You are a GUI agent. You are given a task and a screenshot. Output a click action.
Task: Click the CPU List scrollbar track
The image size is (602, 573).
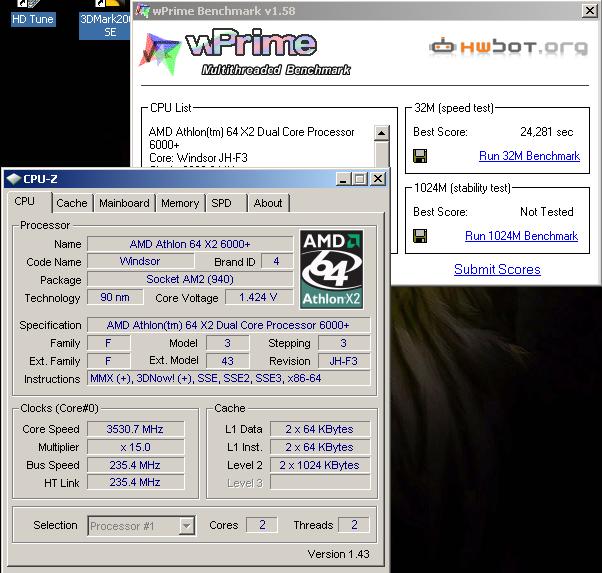tap(381, 154)
